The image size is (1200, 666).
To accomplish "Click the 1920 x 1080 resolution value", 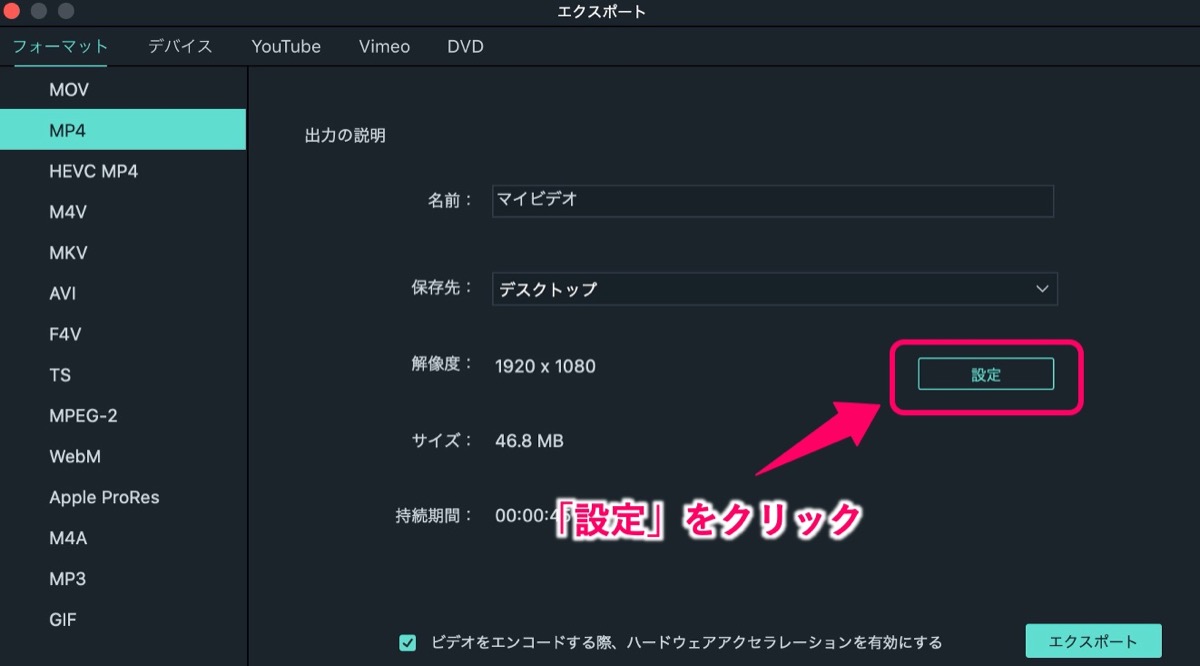I will 545,366.
